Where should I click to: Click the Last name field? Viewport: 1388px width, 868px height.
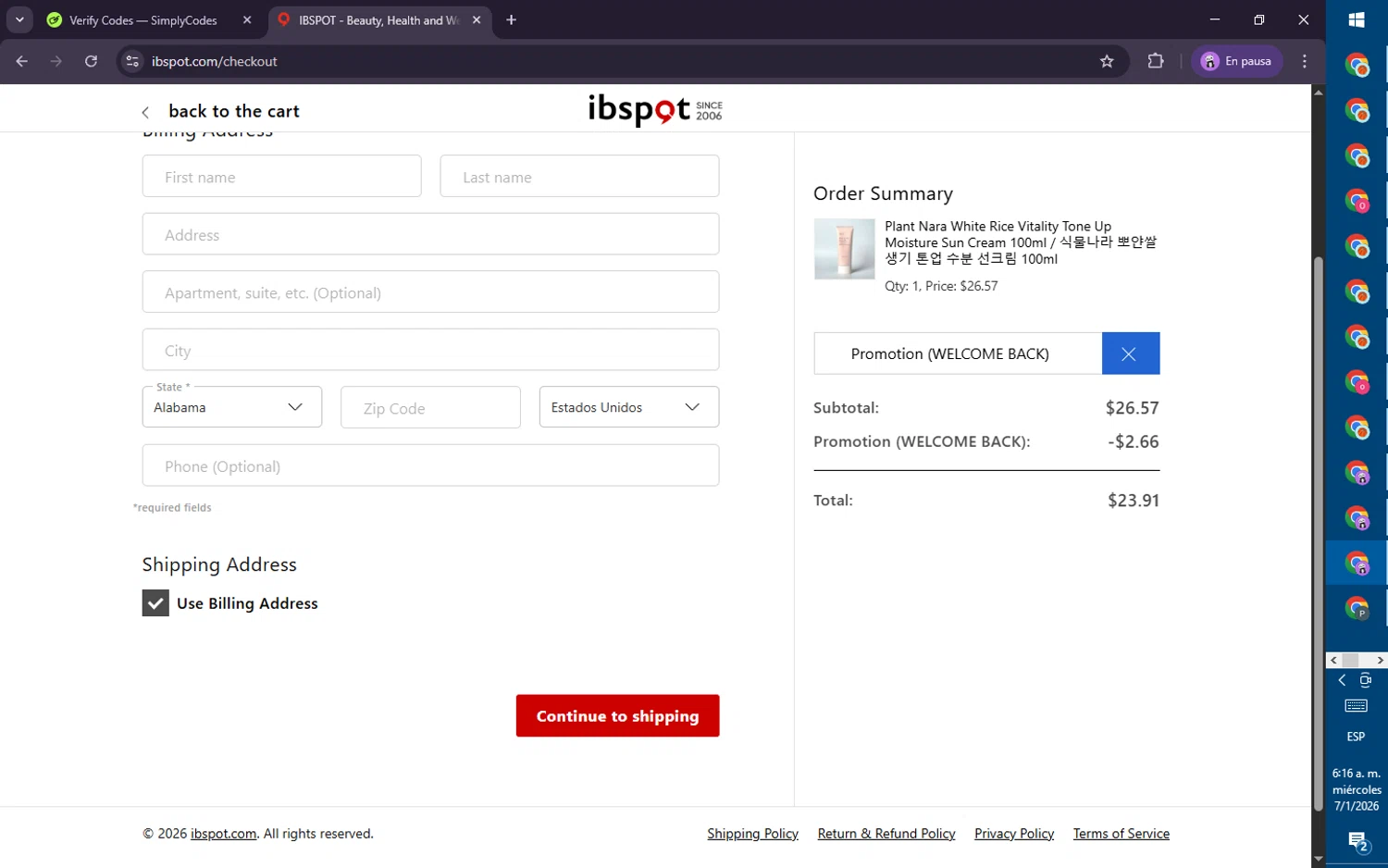[x=580, y=176]
